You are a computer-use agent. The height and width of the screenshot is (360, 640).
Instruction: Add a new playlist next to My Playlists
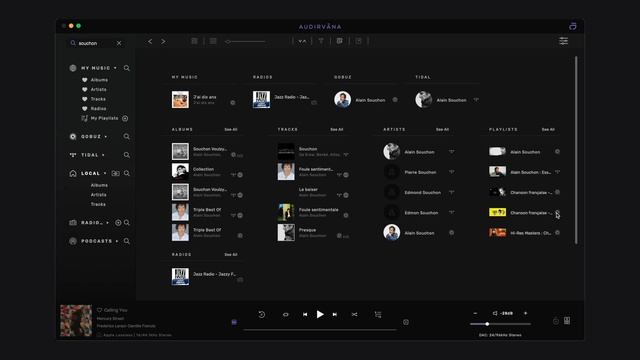pyautogui.click(x=125, y=118)
